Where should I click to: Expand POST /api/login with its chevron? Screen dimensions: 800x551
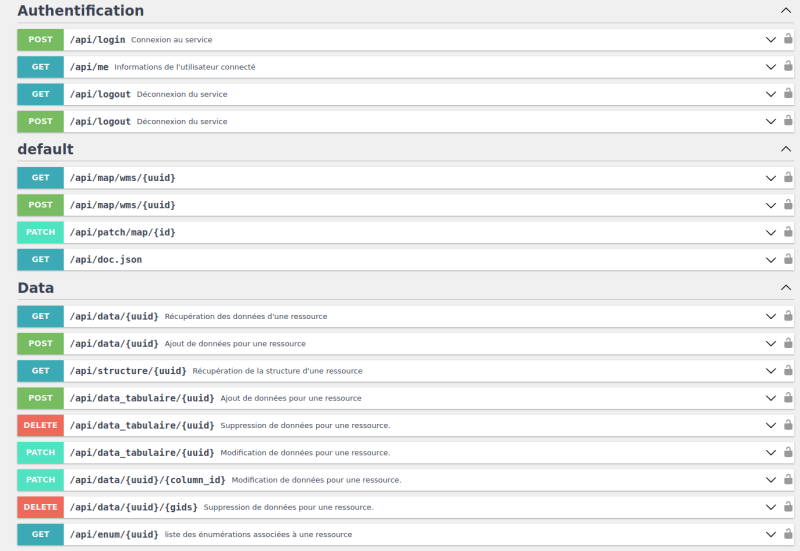click(x=771, y=40)
